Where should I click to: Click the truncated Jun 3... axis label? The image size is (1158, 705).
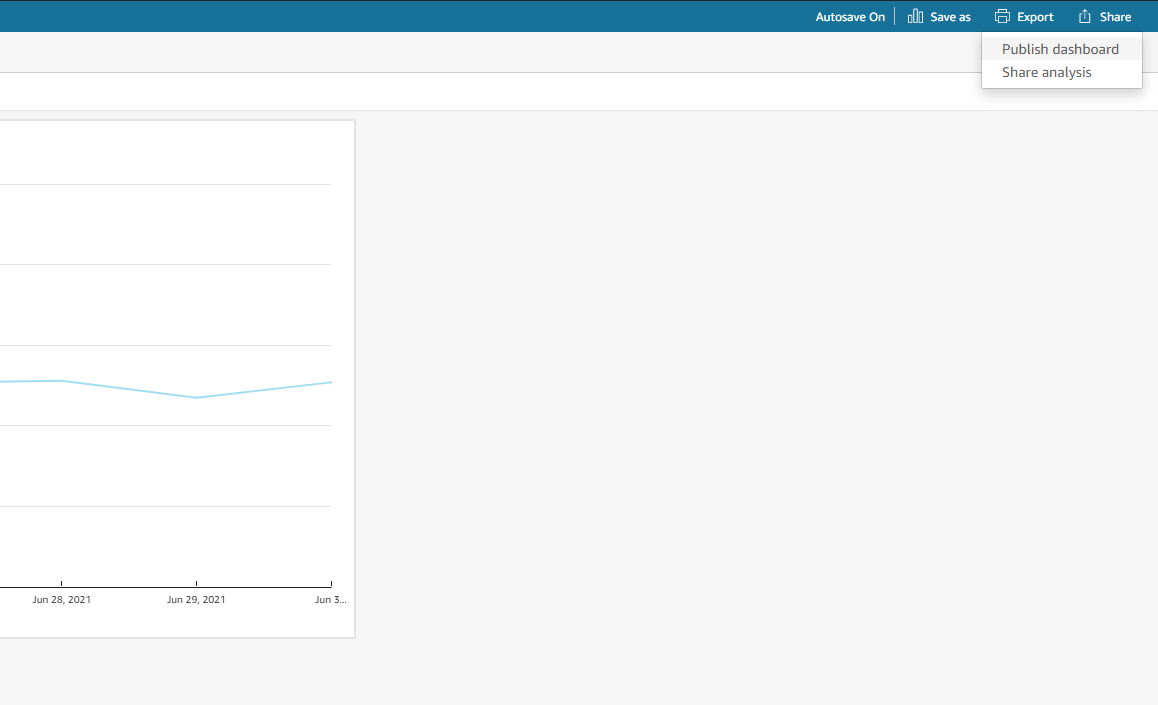[x=330, y=599]
